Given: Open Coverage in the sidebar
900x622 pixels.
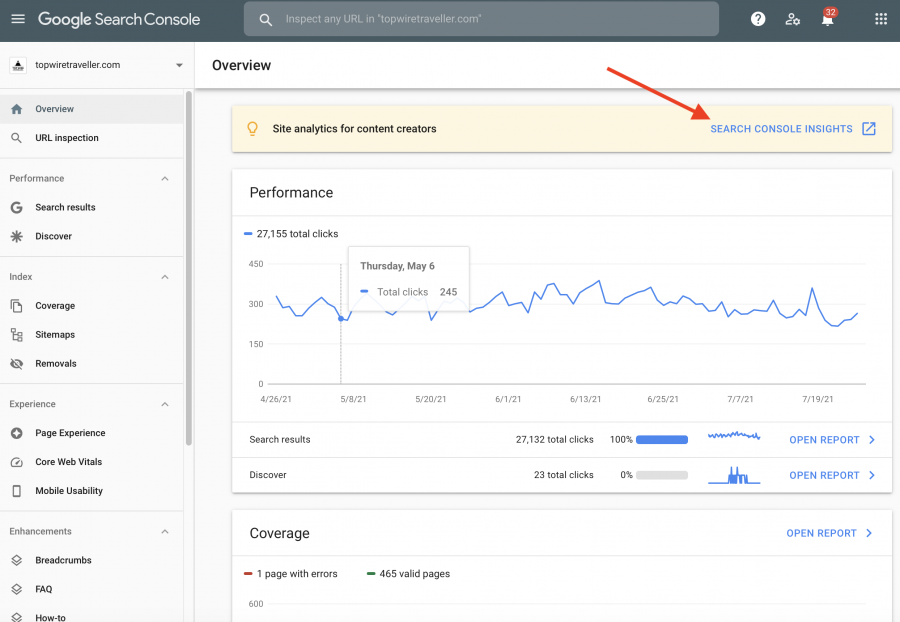Looking at the screenshot, I should [x=92, y=306].
